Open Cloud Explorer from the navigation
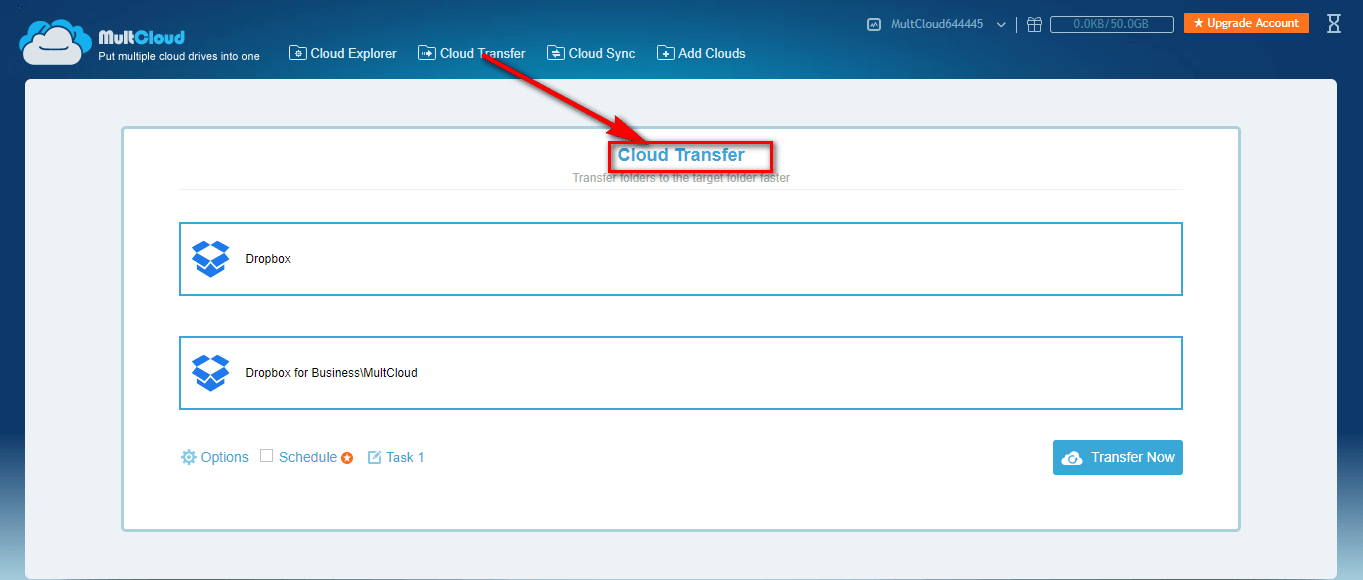This screenshot has width=1363, height=580. click(x=343, y=53)
